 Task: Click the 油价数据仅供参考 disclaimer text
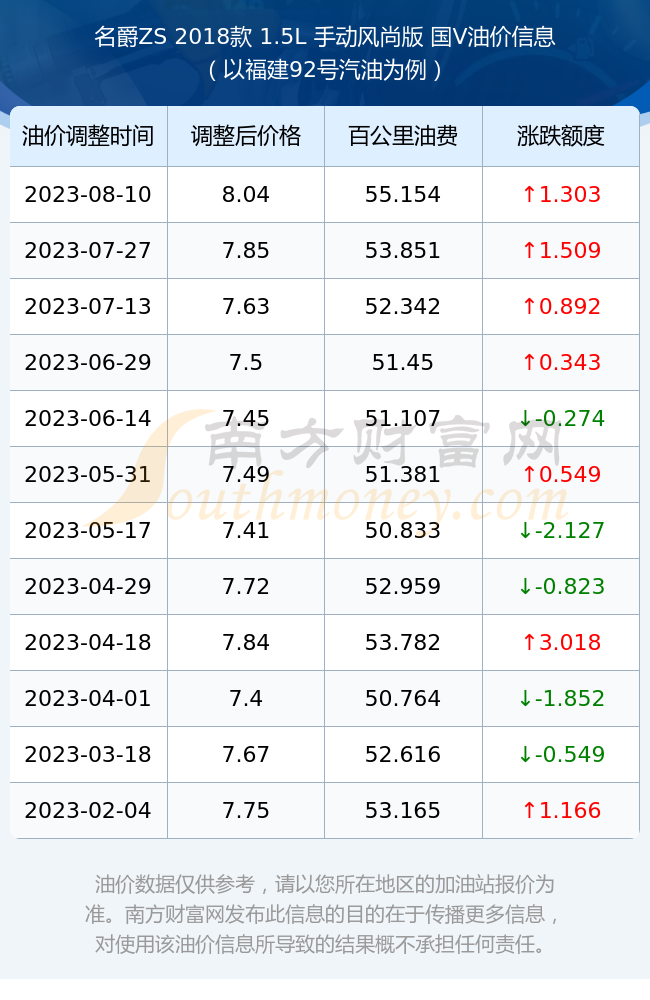tap(175, 885)
